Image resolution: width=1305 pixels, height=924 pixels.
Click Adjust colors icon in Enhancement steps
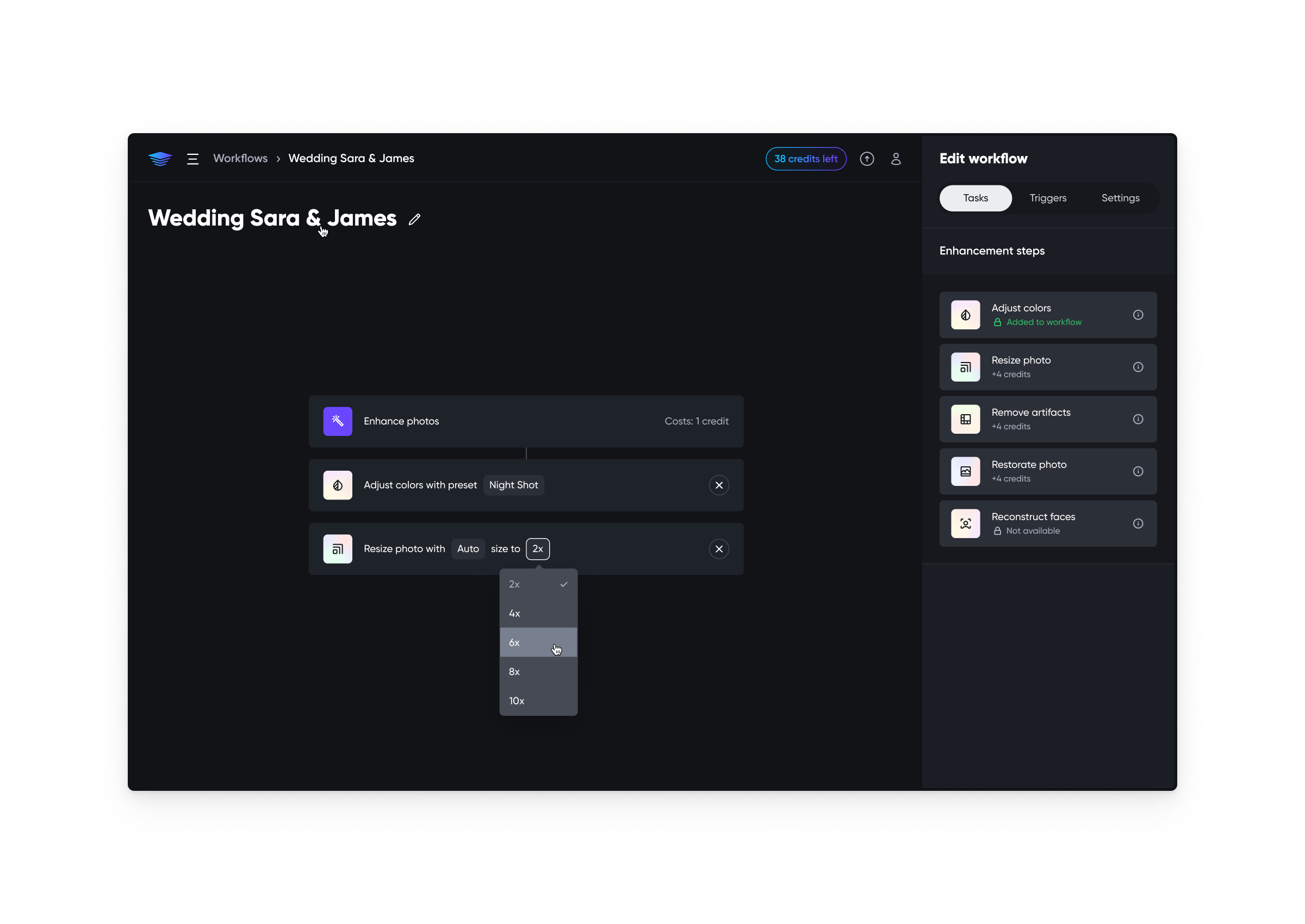tap(965, 315)
